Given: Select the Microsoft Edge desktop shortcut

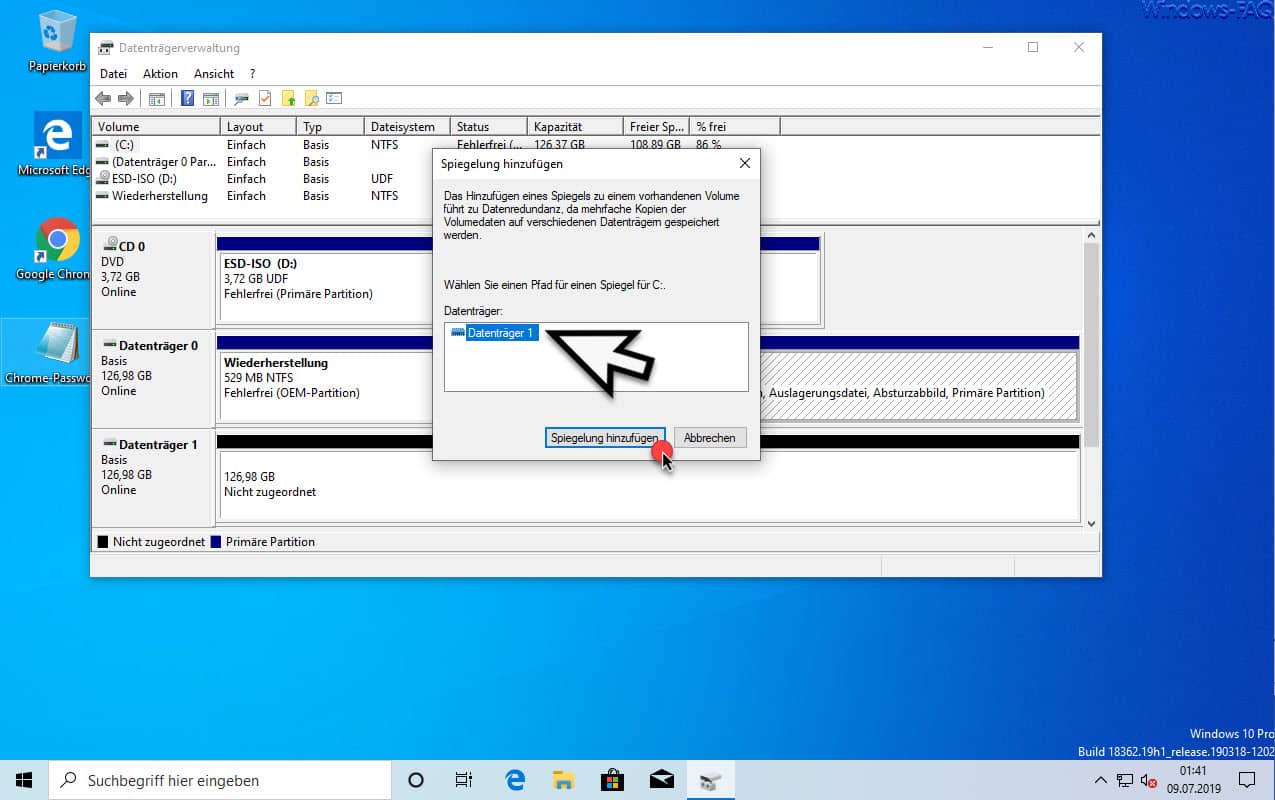Looking at the screenshot, I should click(55, 144).
